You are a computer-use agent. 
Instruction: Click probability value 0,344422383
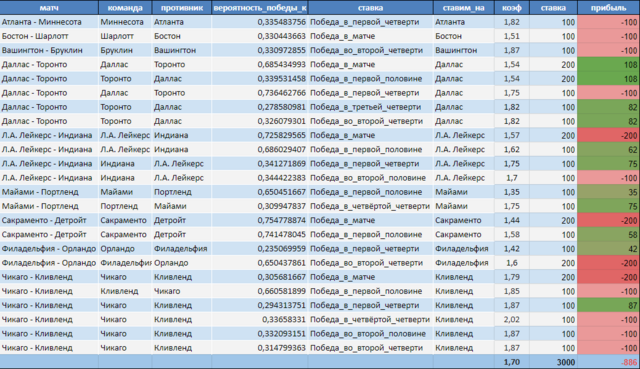(260, 178)
